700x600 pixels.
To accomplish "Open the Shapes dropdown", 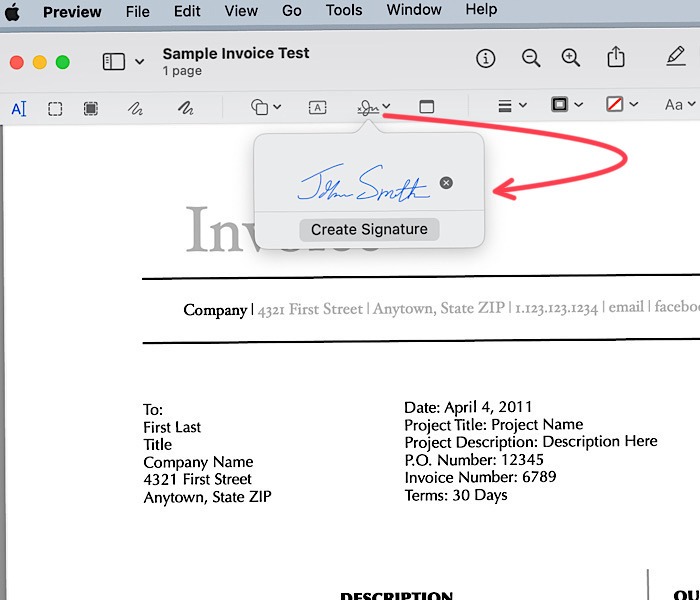I will point(265,107).
